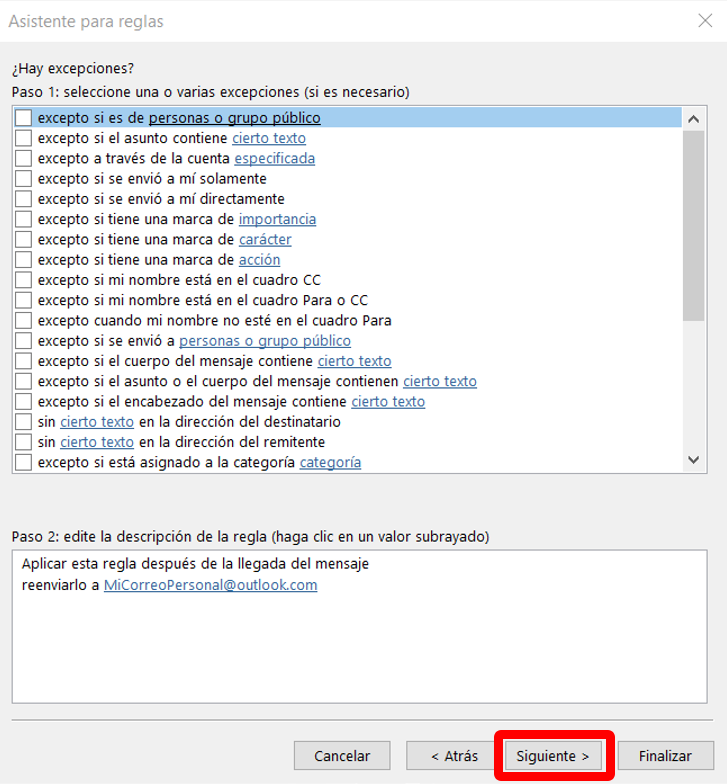Check 'excepto cuando mi nombre no esté en el cuadro Para'
The height and width of the screenshot is (784, 727).
[x=24, y=321]
